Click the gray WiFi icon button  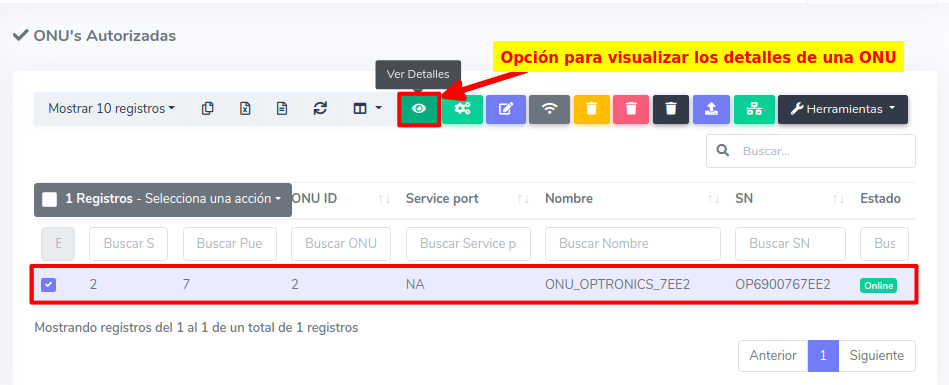549,109
